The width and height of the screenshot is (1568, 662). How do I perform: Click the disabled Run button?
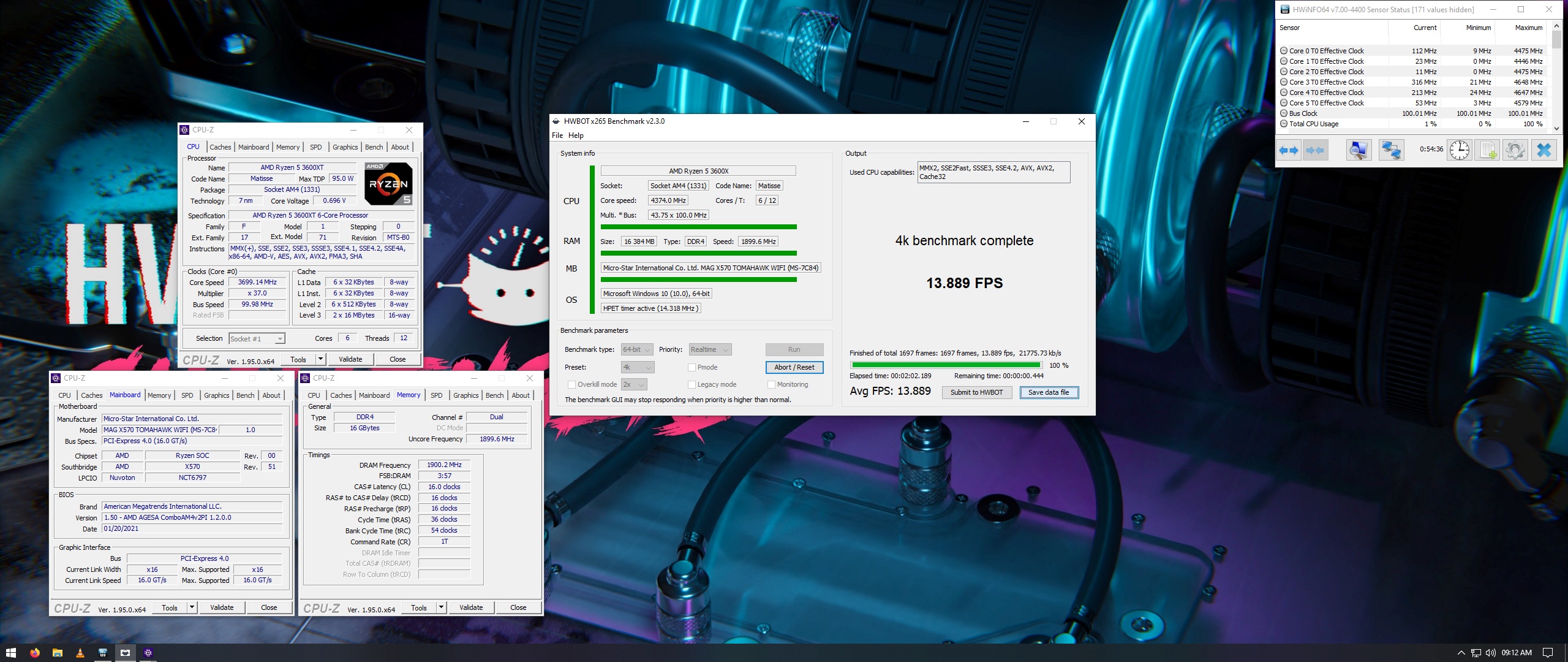click(794, 350)
